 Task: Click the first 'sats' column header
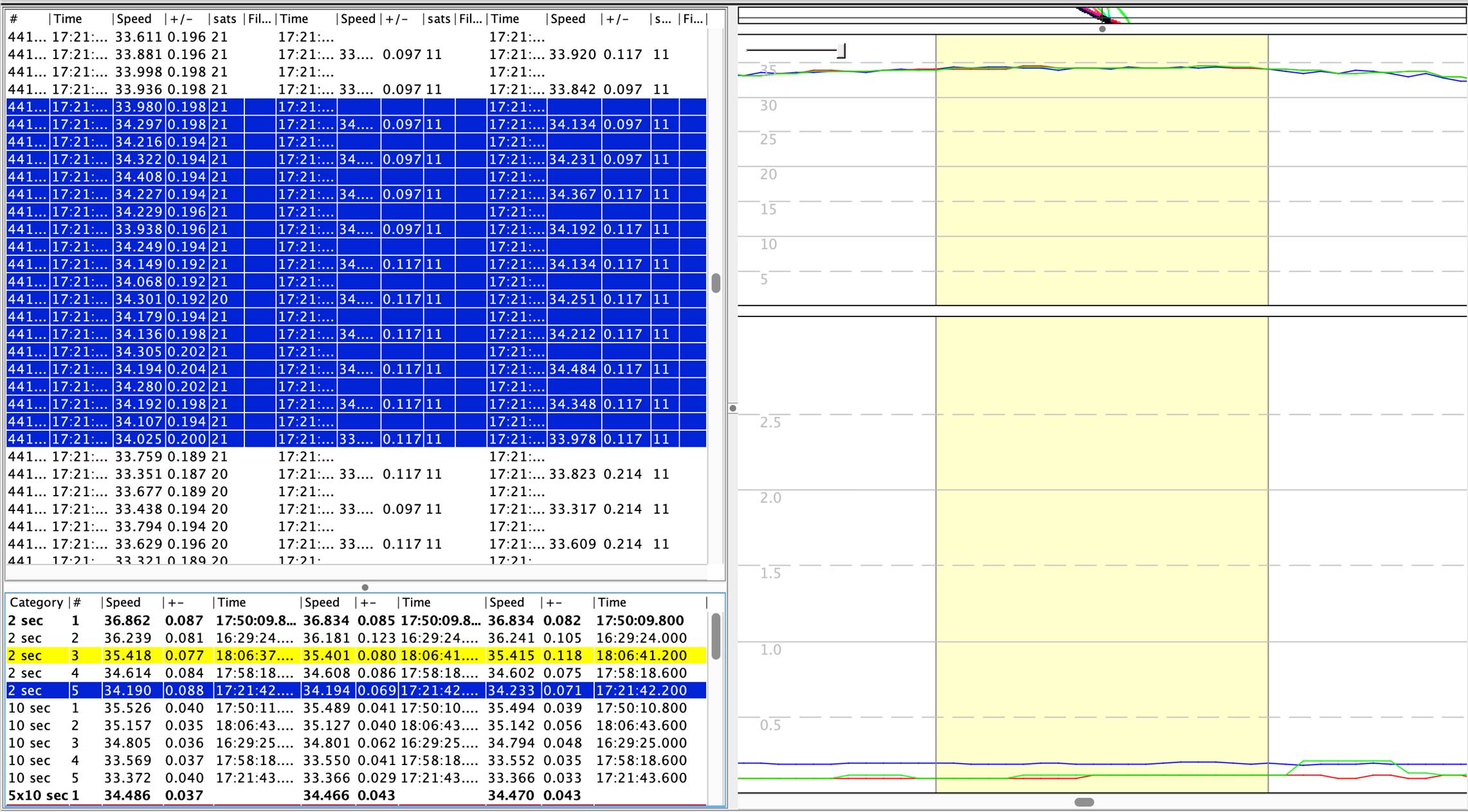pos(224,19)
